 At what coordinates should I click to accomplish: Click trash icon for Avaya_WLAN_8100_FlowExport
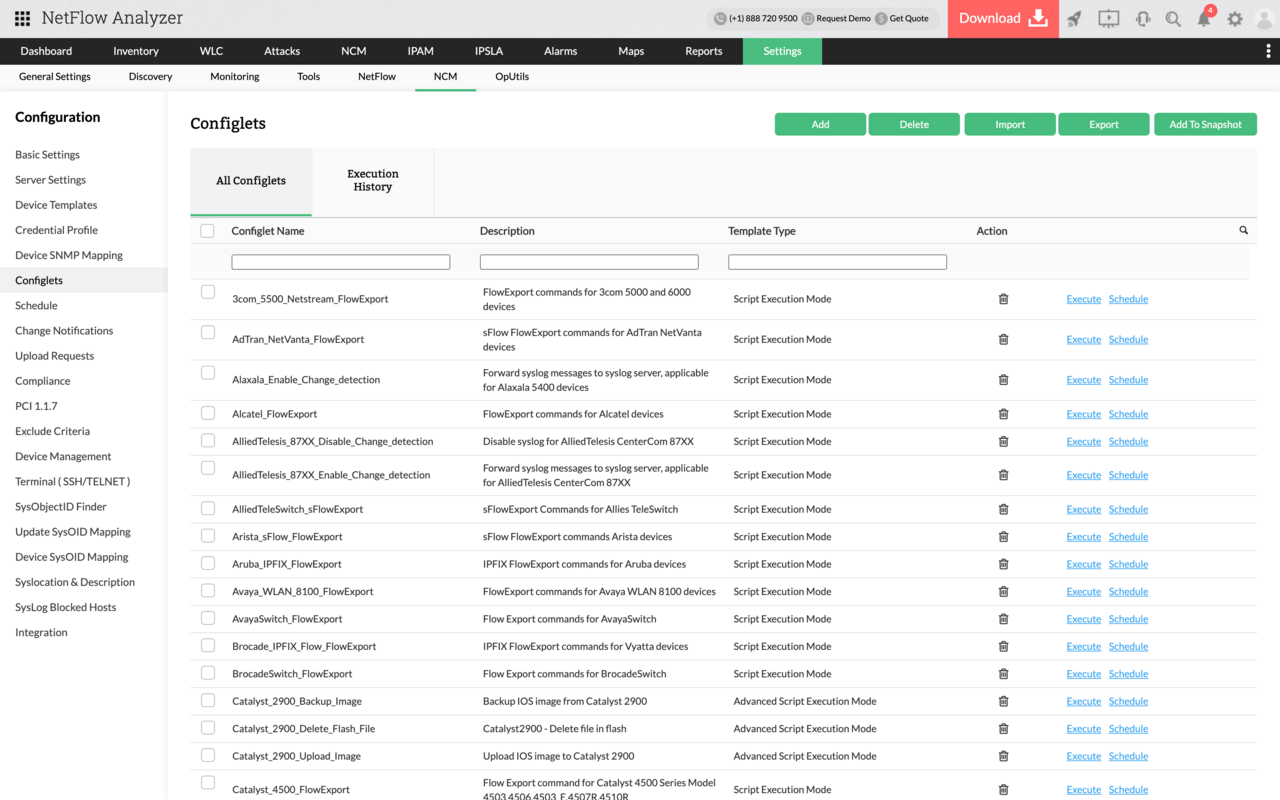1003,592
